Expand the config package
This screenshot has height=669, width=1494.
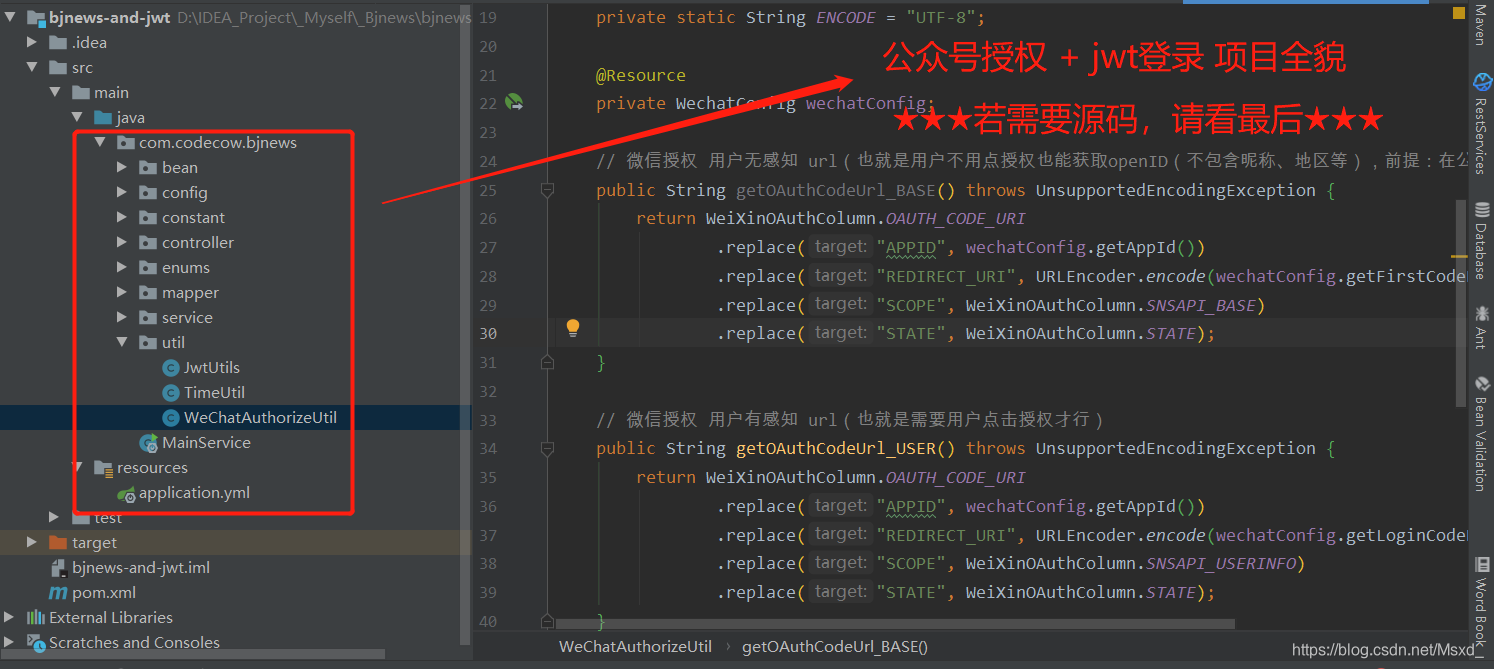(x=122, y=193)
